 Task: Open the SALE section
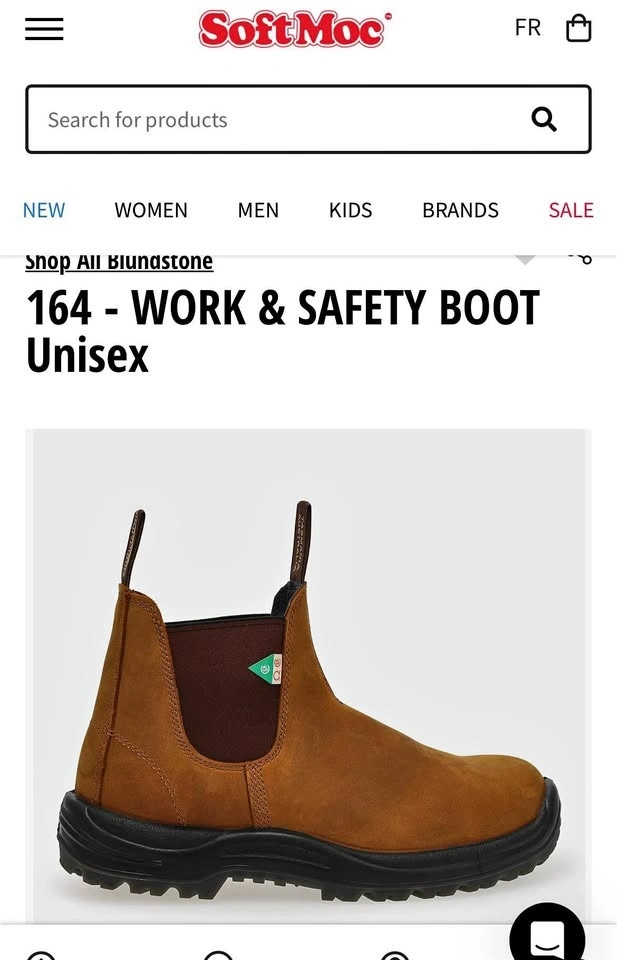[570, 210]
